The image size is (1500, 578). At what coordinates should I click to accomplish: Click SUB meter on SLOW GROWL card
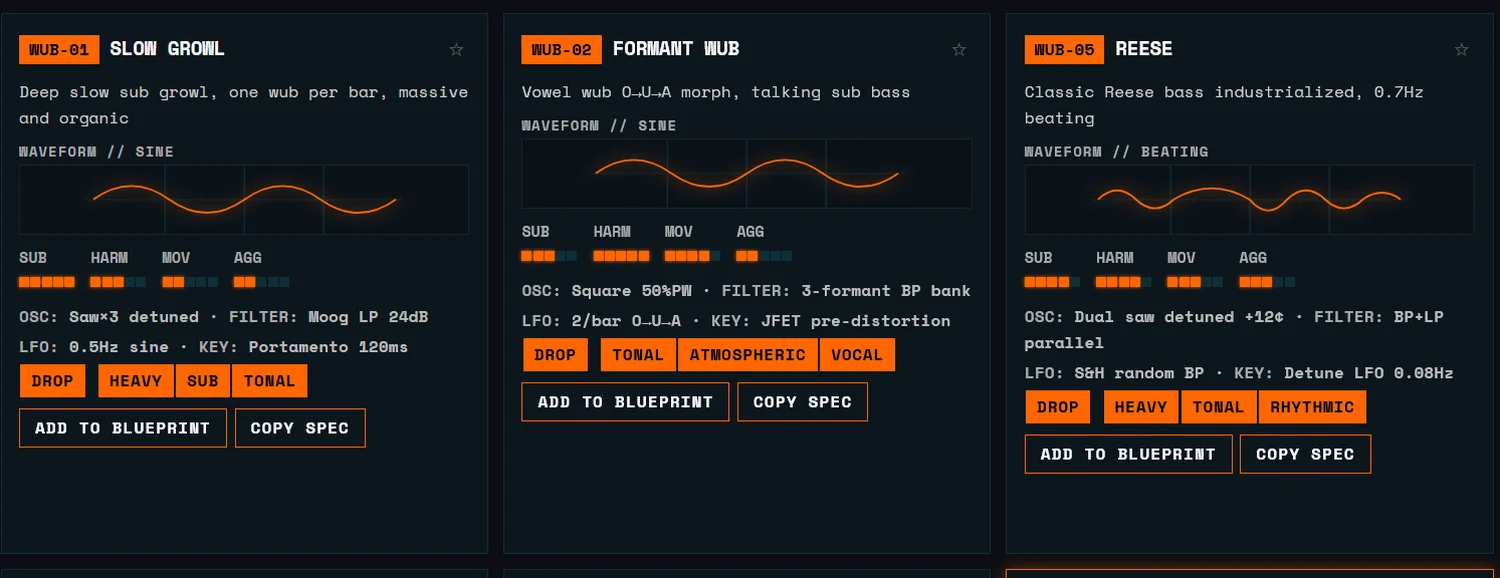coord(47,282)
